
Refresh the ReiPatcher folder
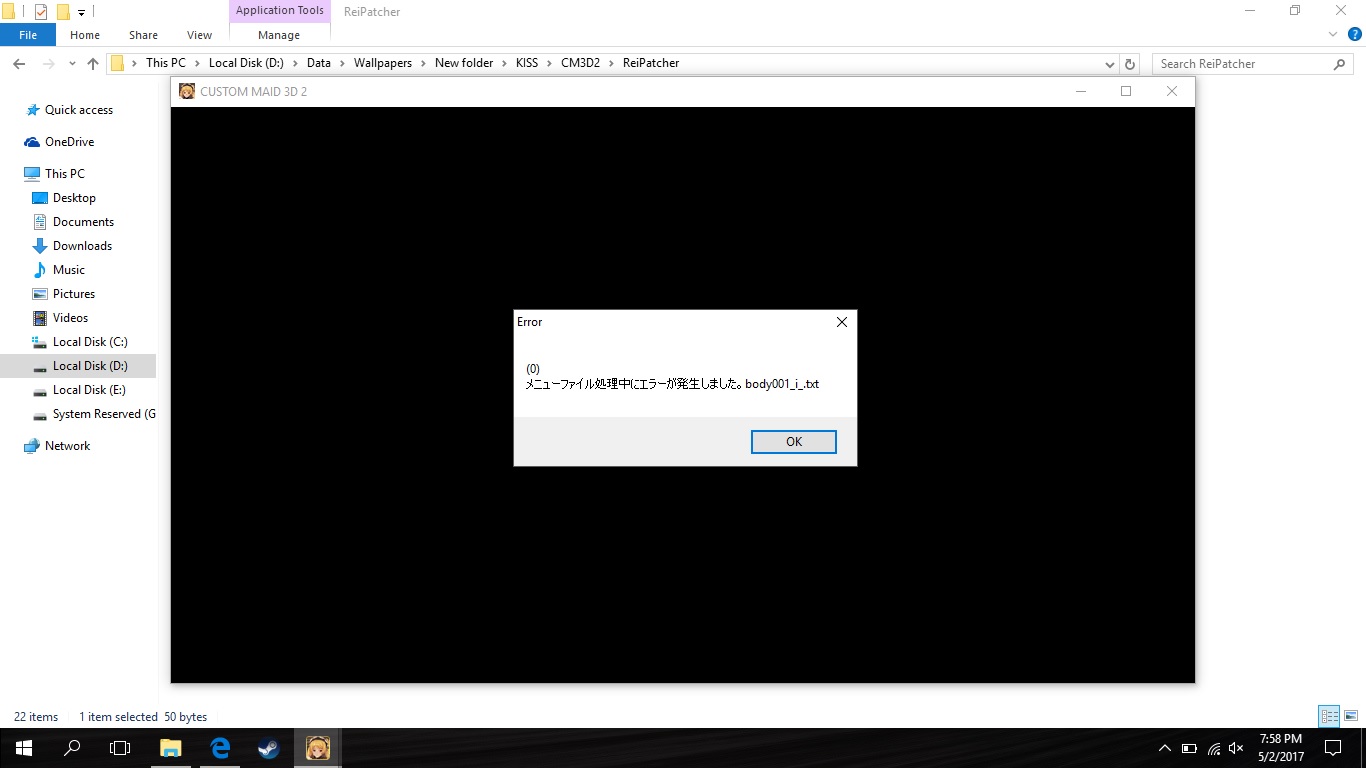point(1130,64)
